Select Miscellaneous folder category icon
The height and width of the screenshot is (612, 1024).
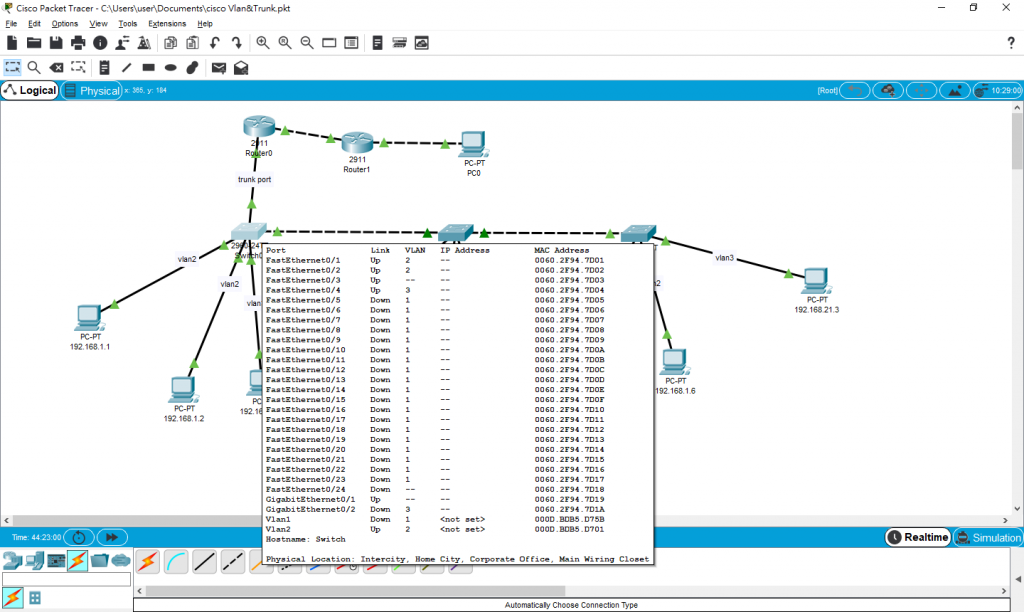click(99, 560)
